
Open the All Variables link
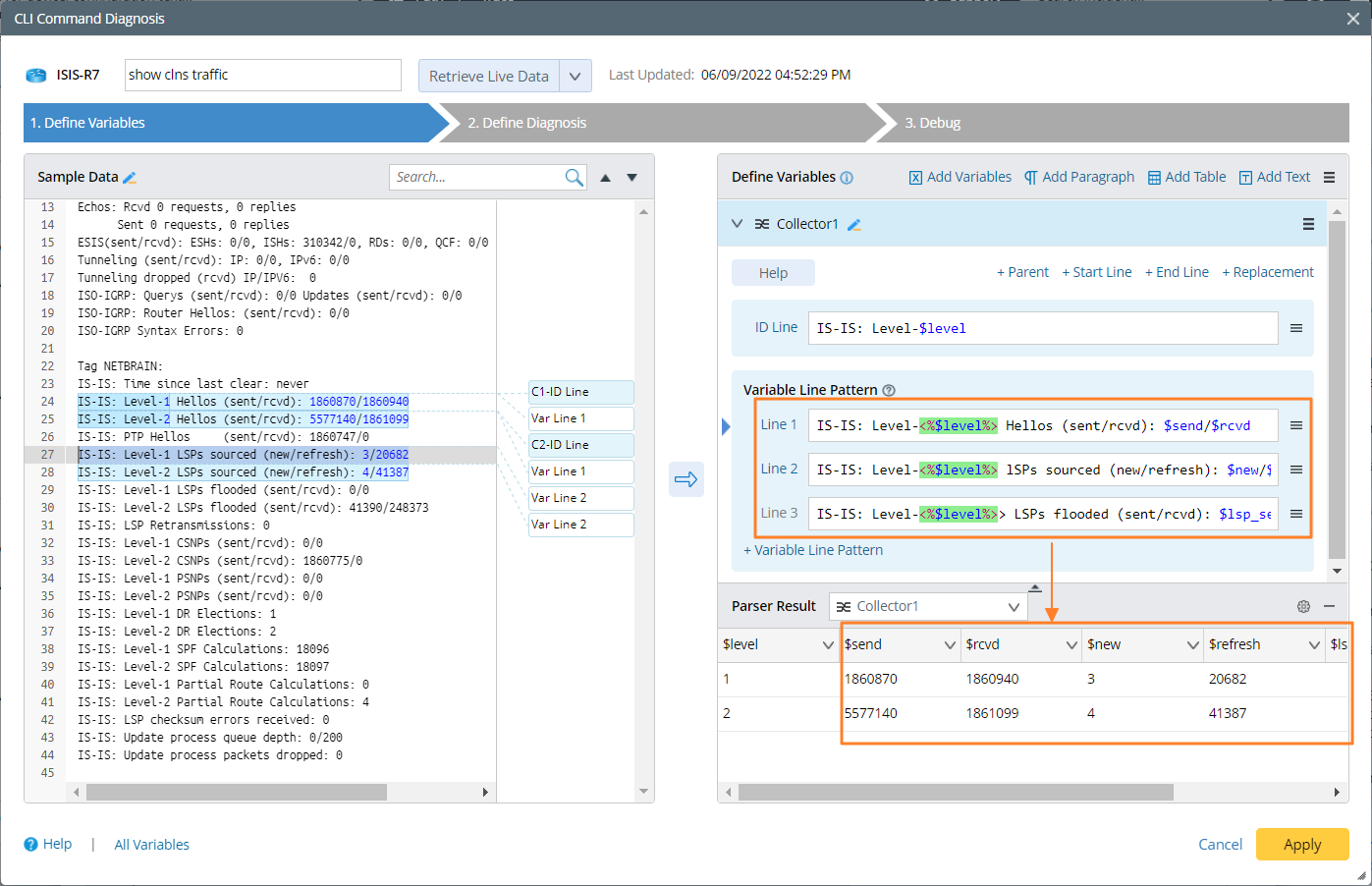tap(151, 845)
